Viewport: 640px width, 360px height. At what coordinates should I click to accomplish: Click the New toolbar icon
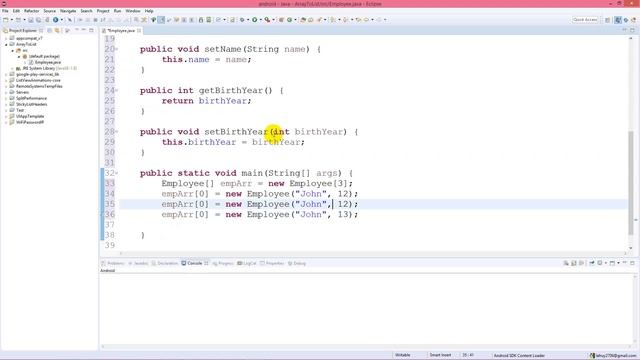click(x=5, y=20)
